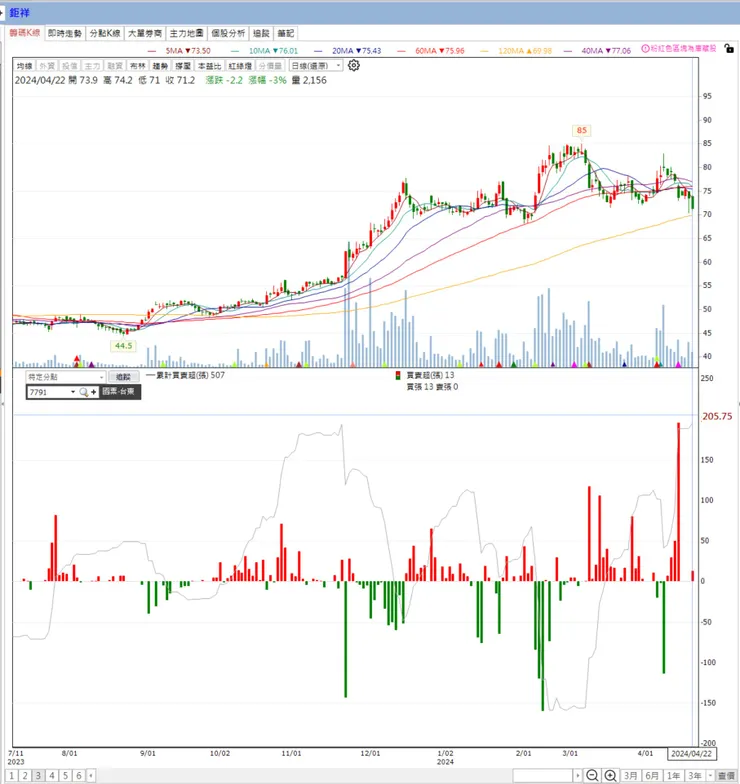The width and height of the screenshot is (740, 784).
Task: Select page 1 at bottom left
Action: click(x=11, y=776)
